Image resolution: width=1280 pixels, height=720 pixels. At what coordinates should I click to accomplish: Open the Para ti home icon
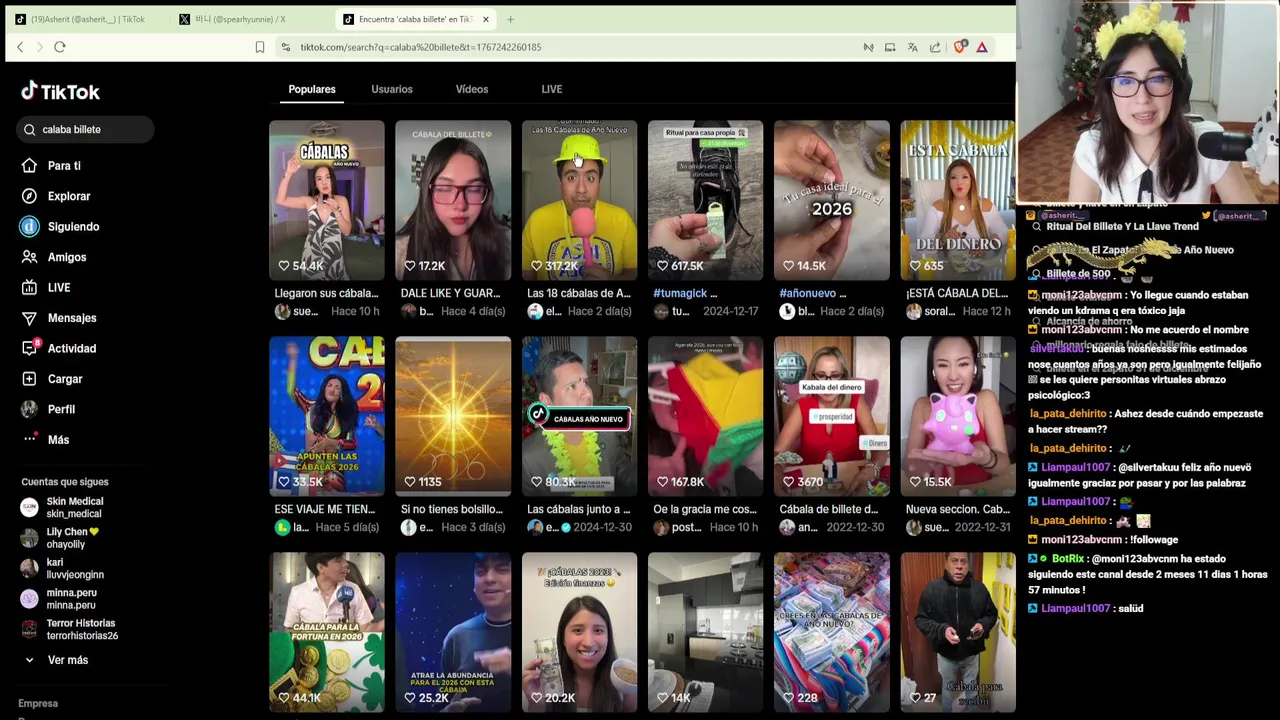click(29, 166)
